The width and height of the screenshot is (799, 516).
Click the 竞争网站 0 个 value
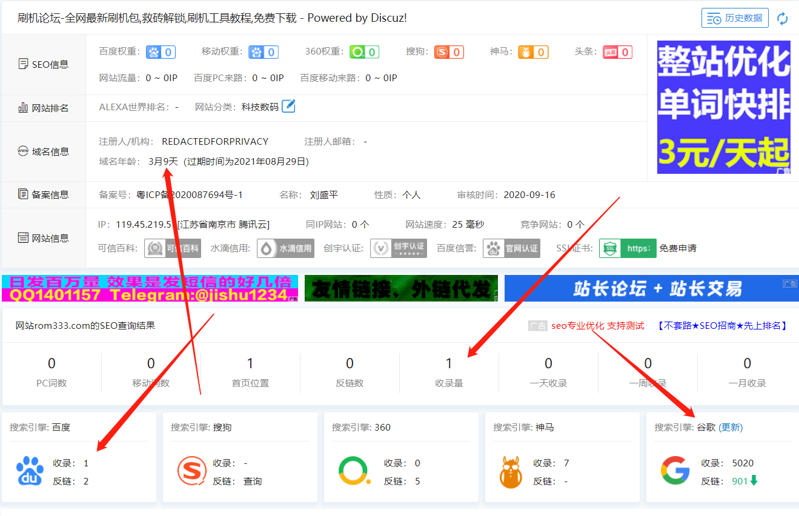pyautogui.click(x=575, y=224)
